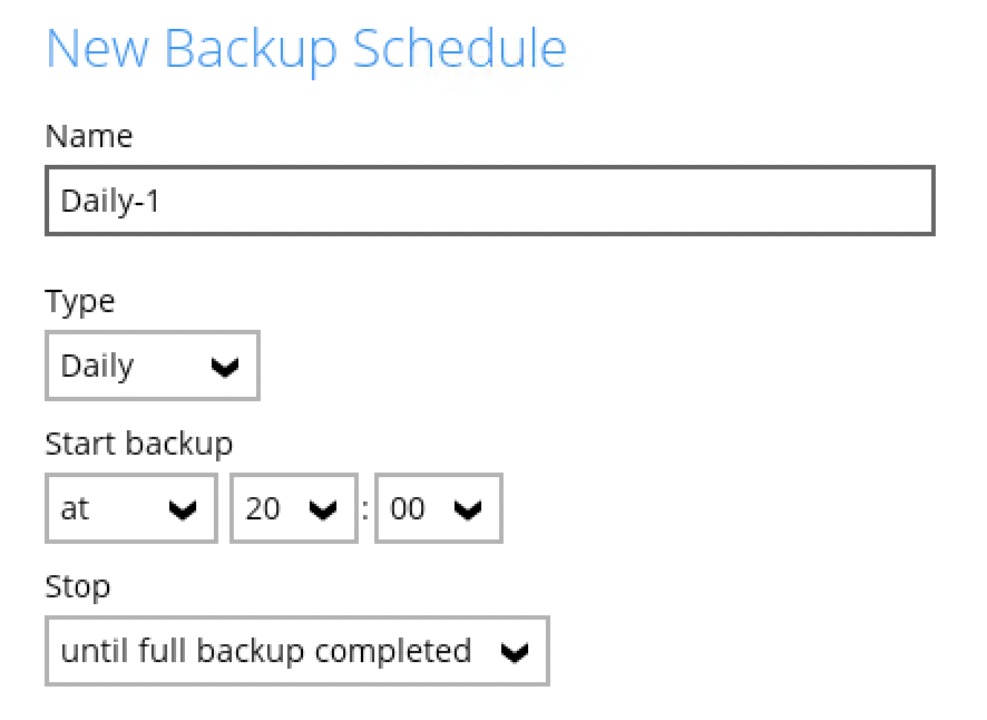Screen dimensions: 987x720
Task: Click the 'Start backup' label
Action: (139, 442)
